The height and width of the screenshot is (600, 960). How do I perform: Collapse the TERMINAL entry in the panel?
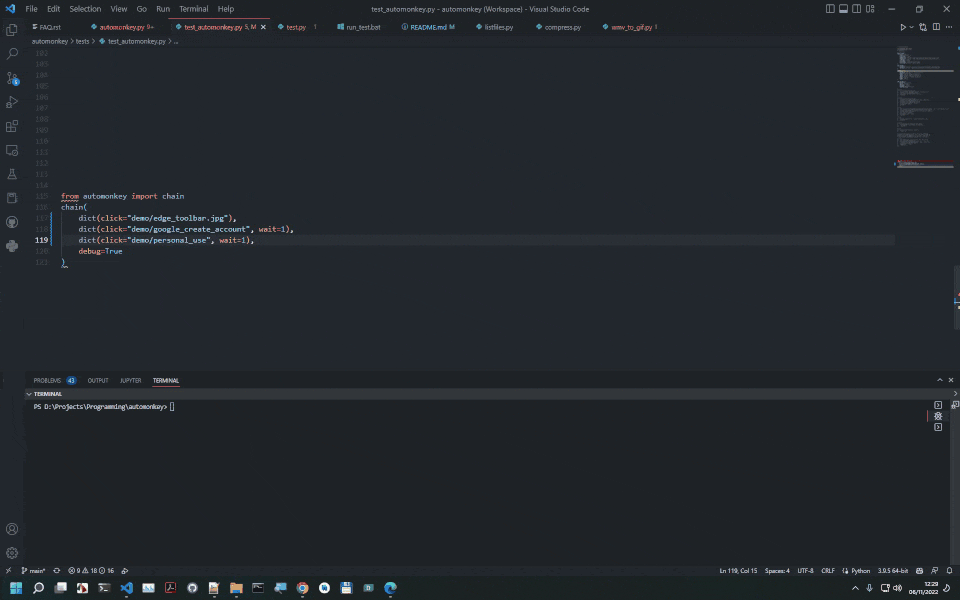coord(30,393)
